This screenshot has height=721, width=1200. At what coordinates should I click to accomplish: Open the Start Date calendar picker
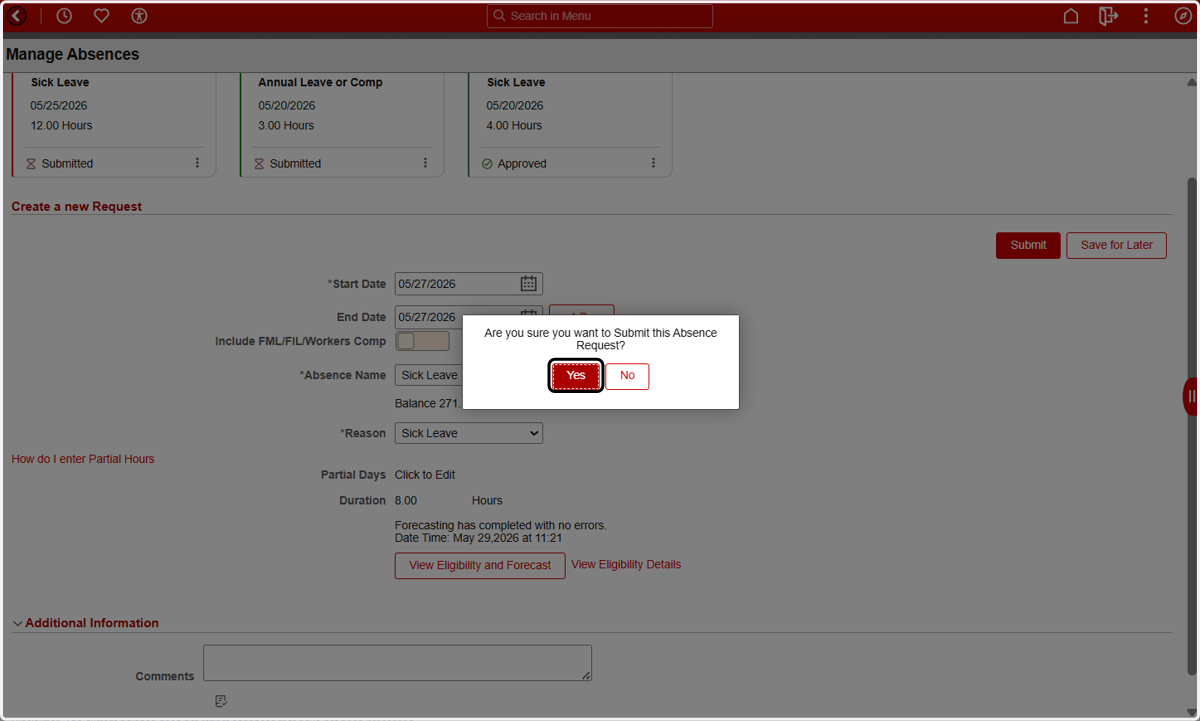click(x=529, y=284)
